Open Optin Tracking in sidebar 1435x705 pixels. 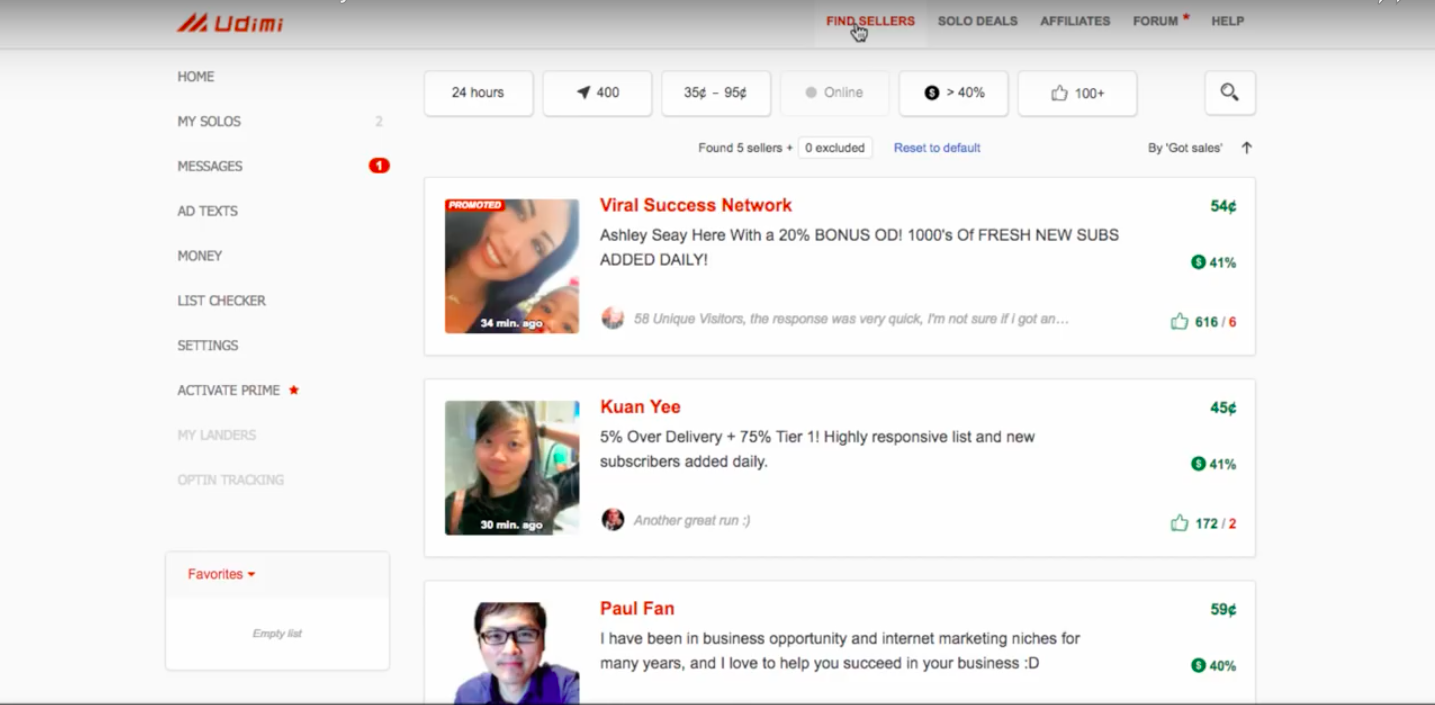[231, 480]
